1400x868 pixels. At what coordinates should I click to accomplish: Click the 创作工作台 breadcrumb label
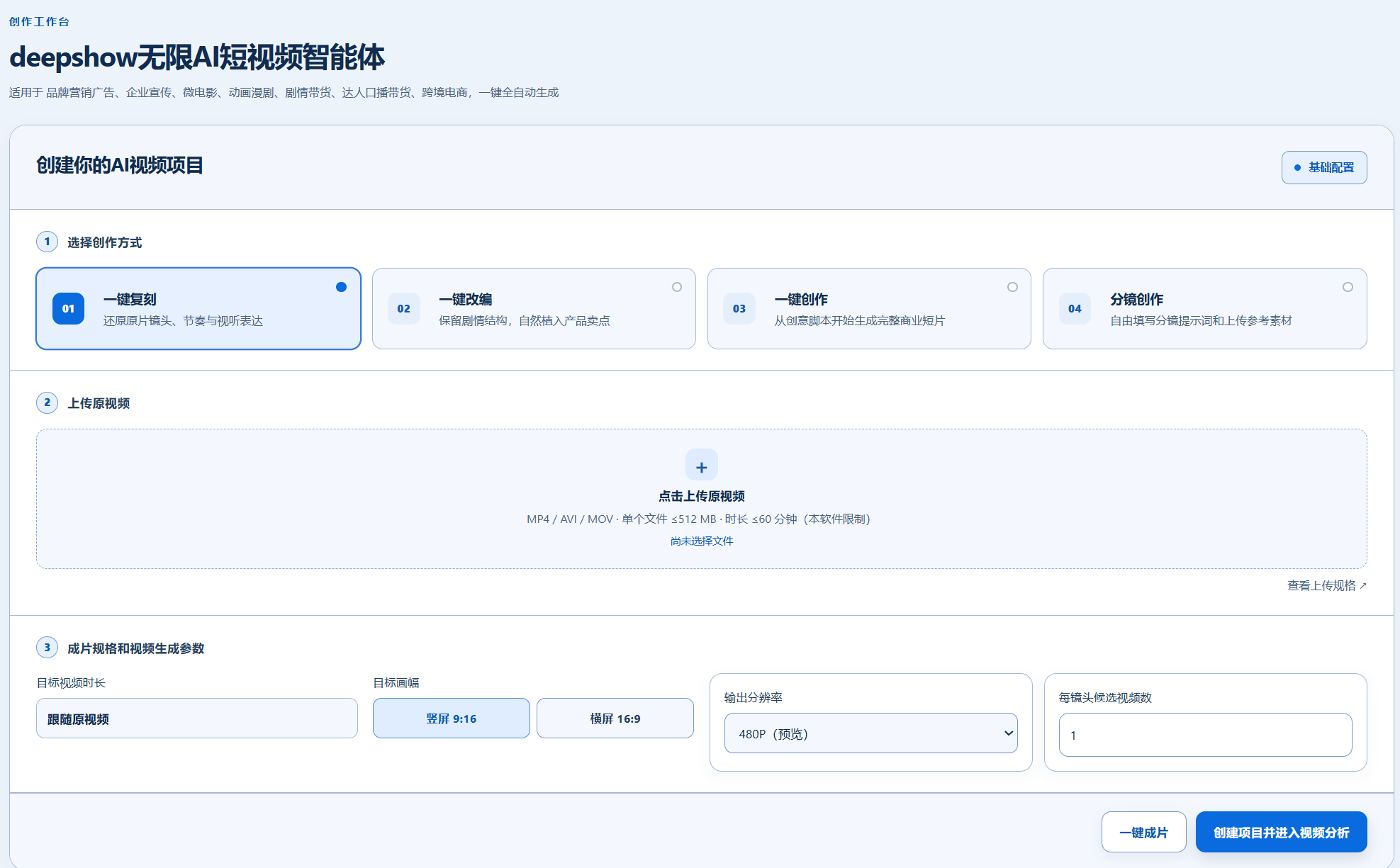tap(39, 21)
